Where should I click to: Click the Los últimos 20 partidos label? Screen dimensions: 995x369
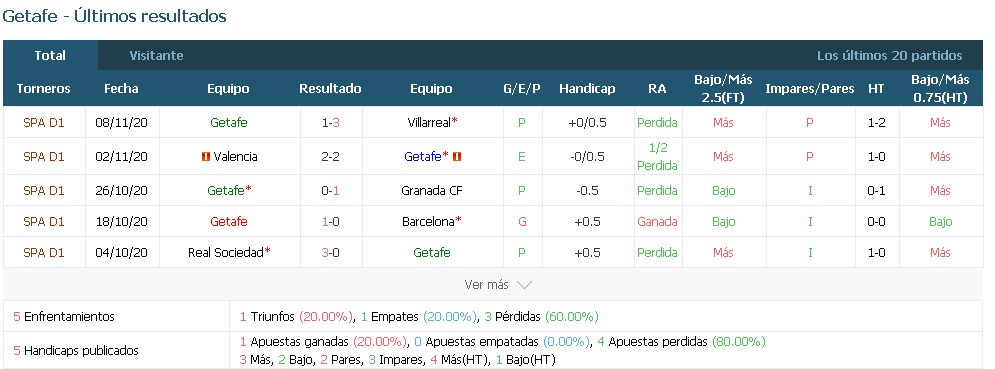click(x=890, y=55)
